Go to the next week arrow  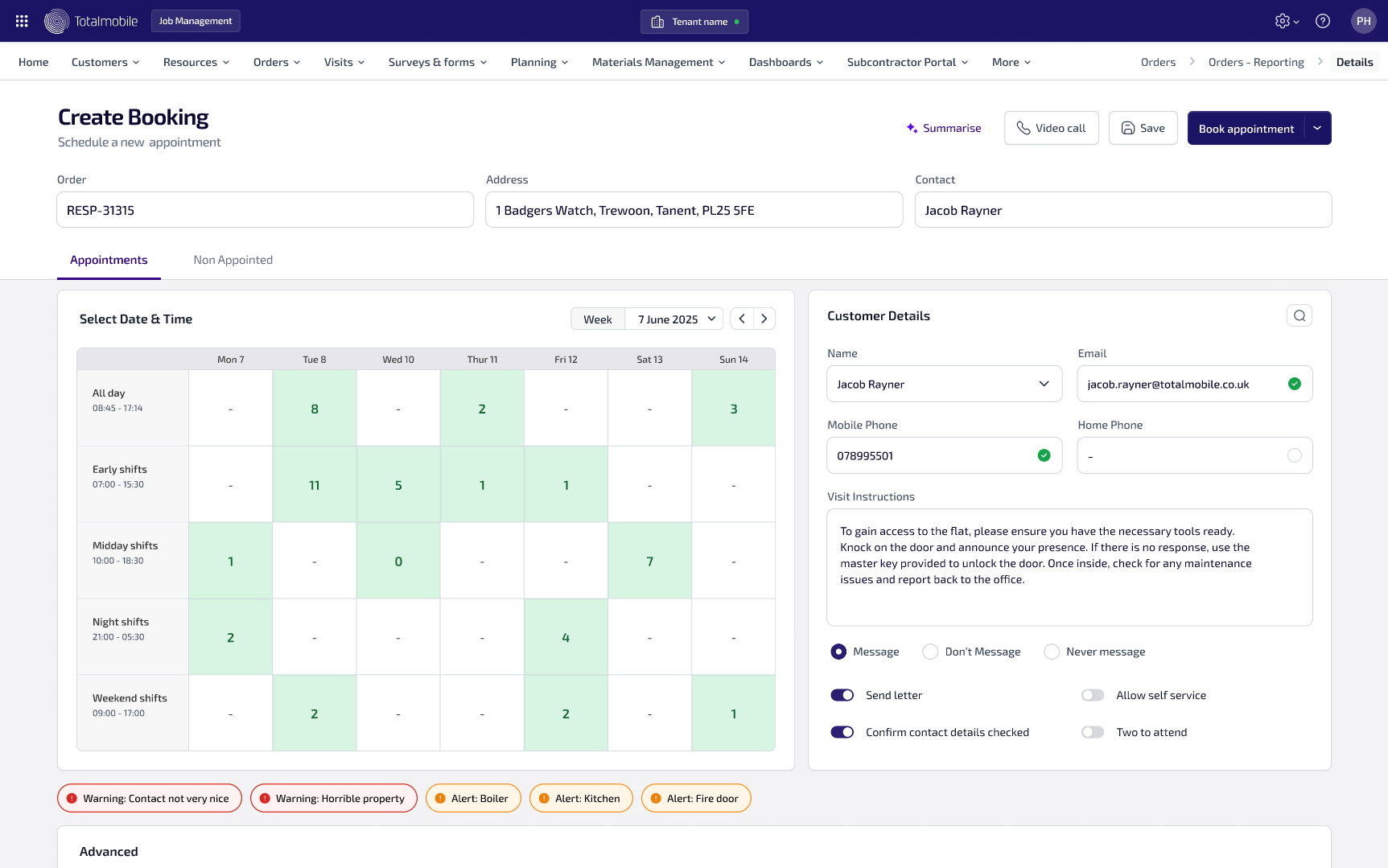click(764, 319)
